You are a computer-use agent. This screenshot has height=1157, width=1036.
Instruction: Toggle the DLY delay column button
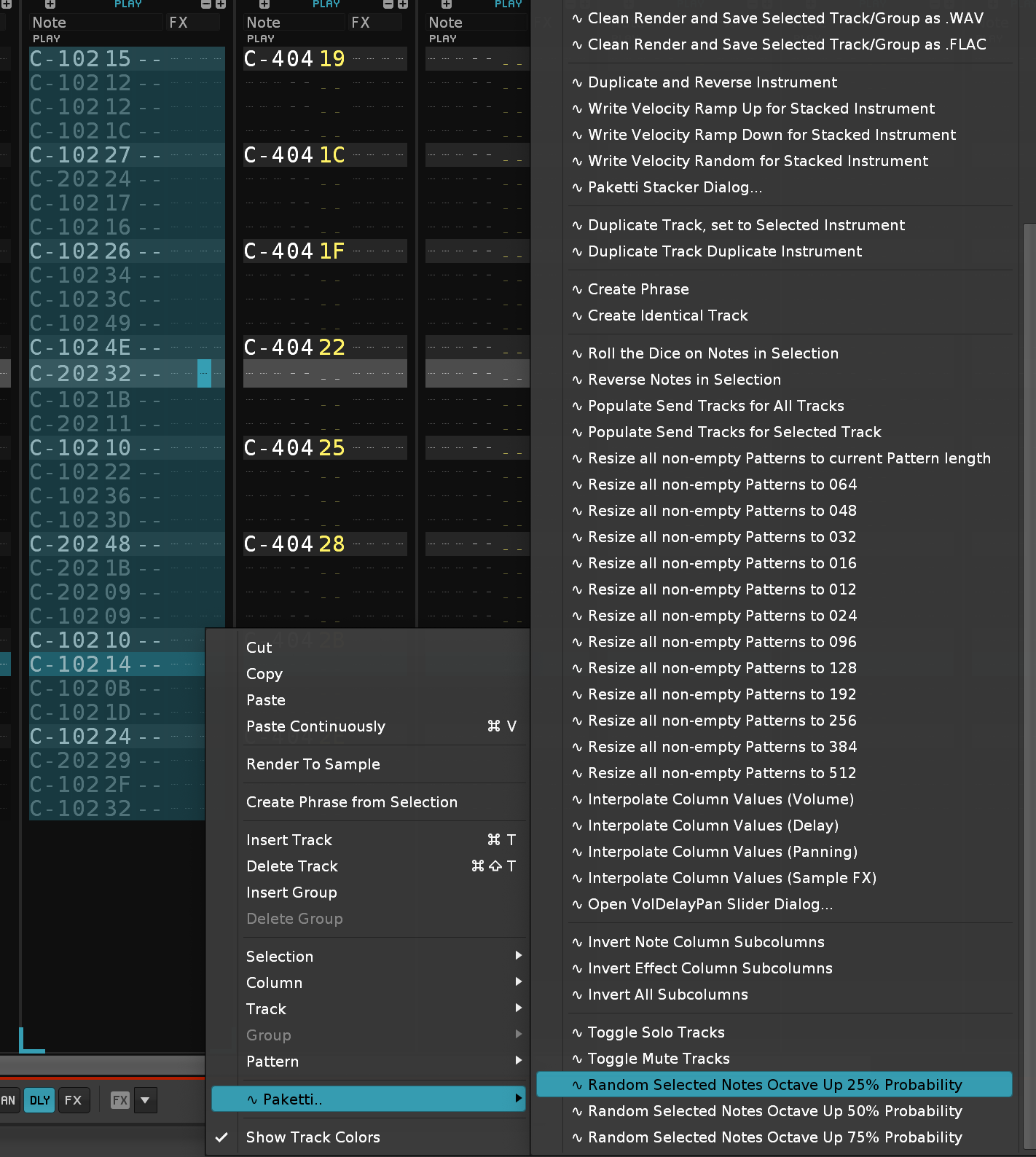(x=39, y=1100)
